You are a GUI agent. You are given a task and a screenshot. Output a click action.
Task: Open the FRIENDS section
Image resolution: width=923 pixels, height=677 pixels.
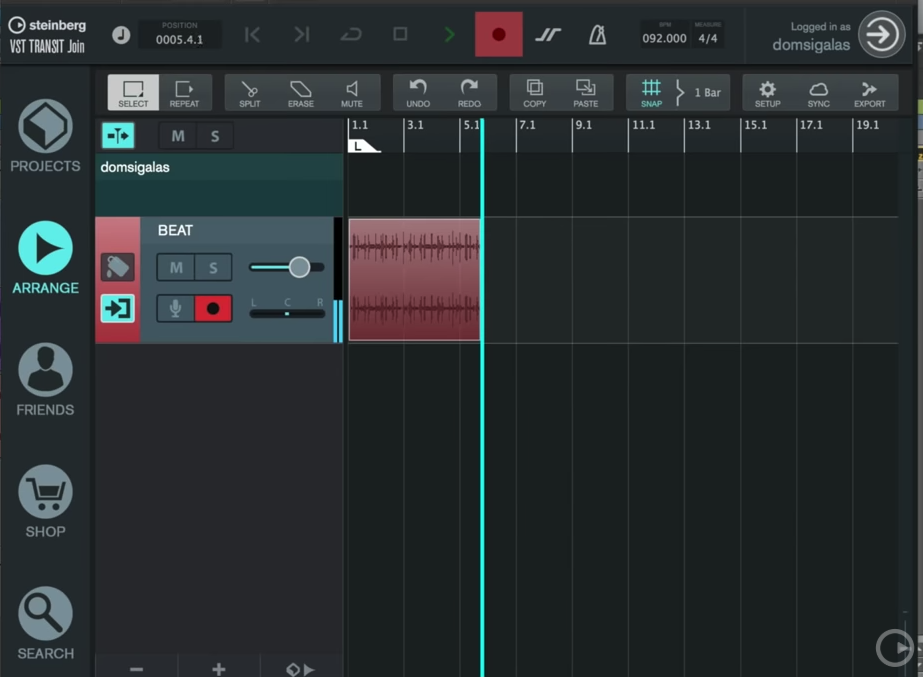tap(45, 380)
